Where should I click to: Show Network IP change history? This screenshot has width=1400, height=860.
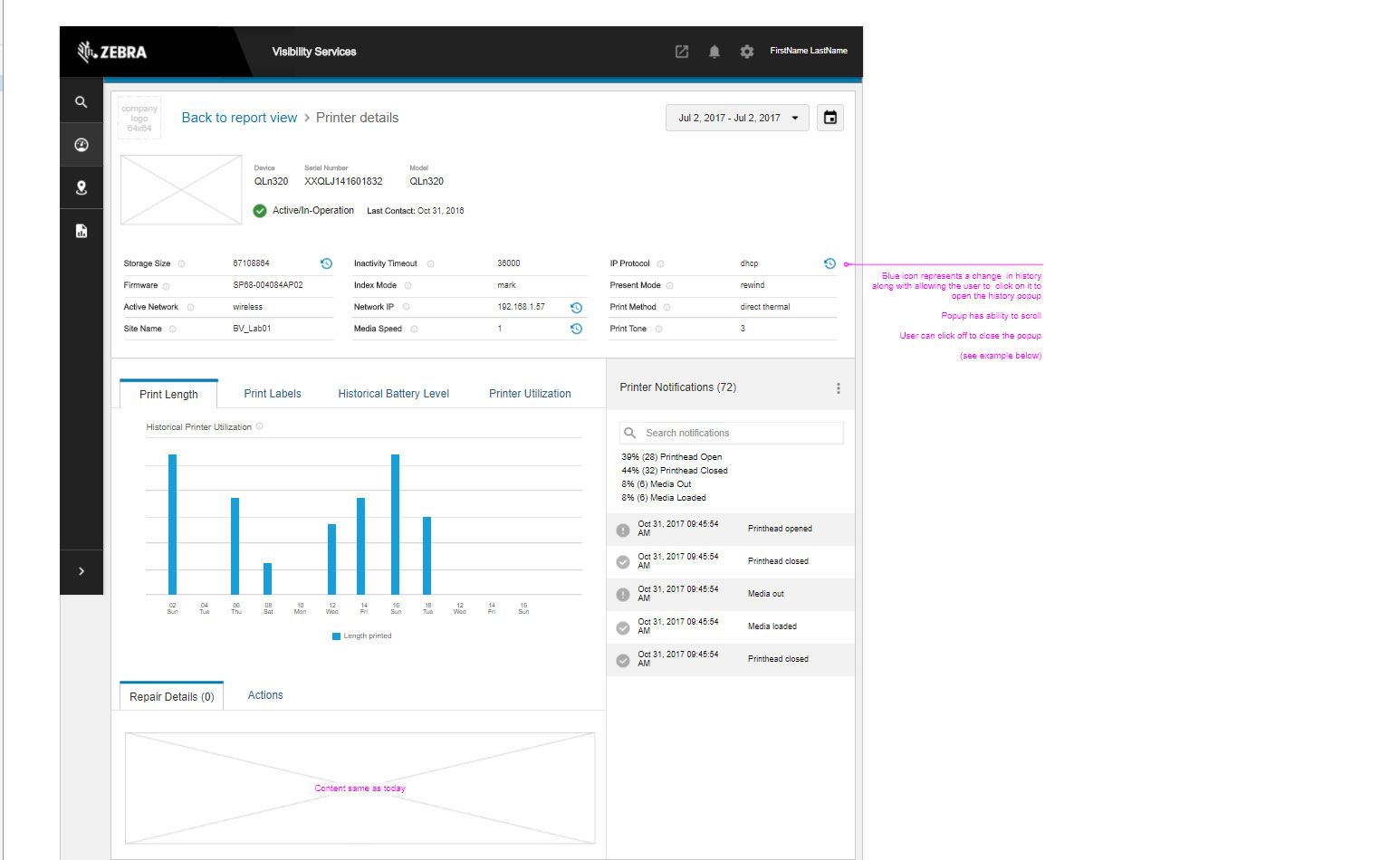pos(576,308)
